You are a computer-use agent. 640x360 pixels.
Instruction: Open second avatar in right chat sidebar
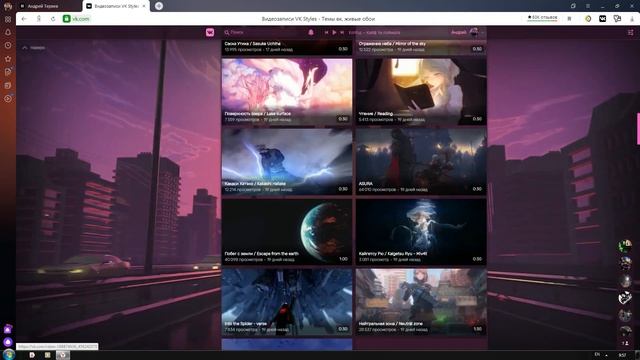click(624, 263)
